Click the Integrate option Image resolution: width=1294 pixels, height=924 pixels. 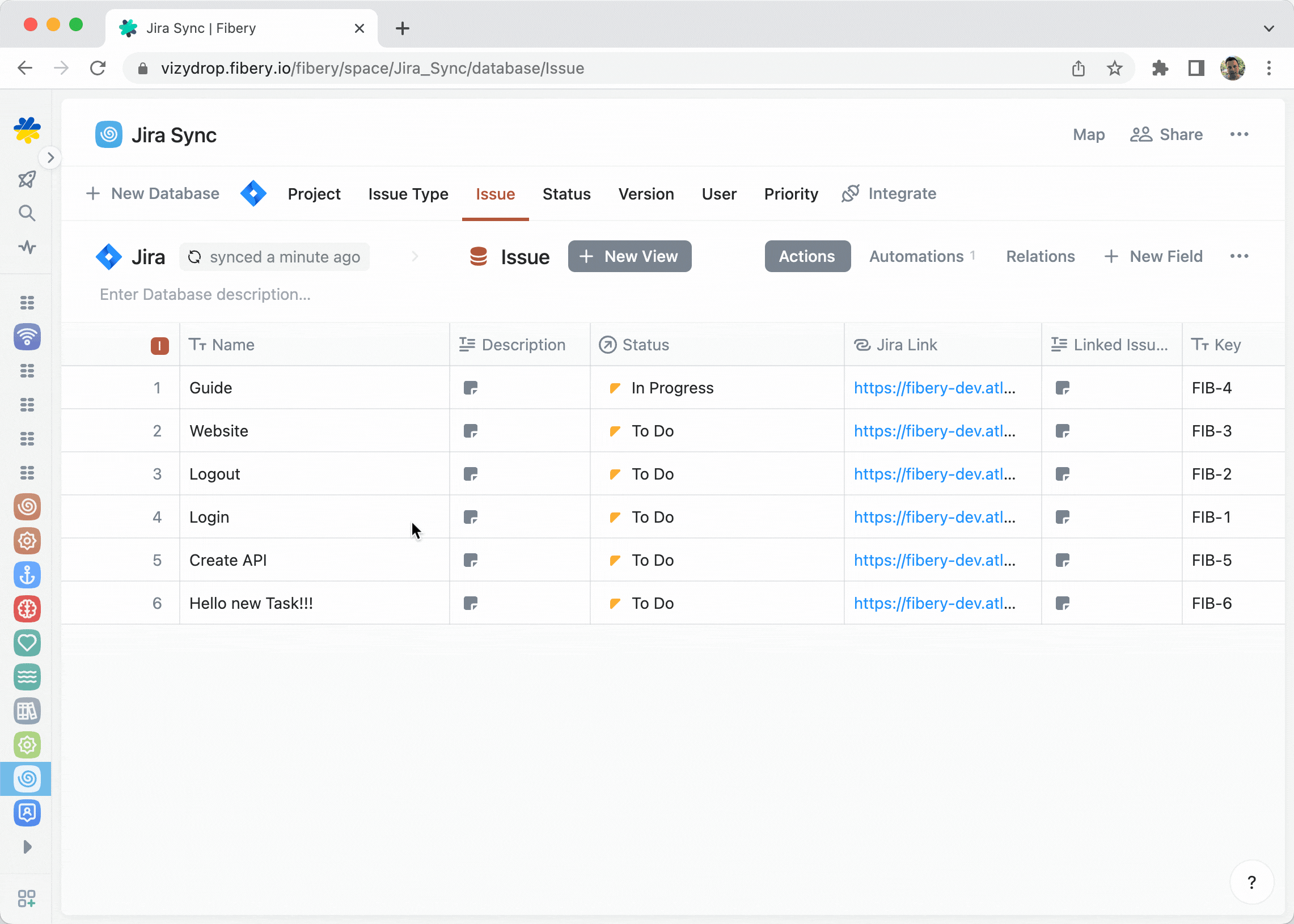pos(889,194)
